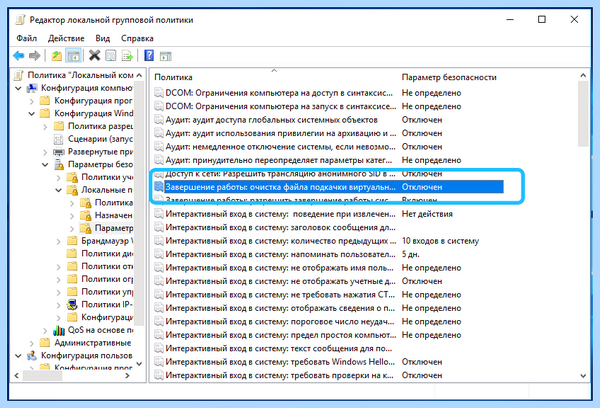Image resolution: width=600 pixels, height=408 pixels.
Task: Click the Развернутые при printer icon
Action: coord(59,152)
